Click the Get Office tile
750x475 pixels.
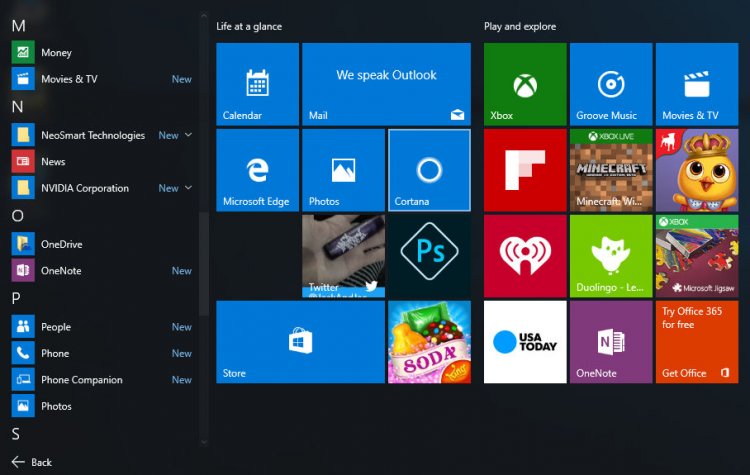697,342
